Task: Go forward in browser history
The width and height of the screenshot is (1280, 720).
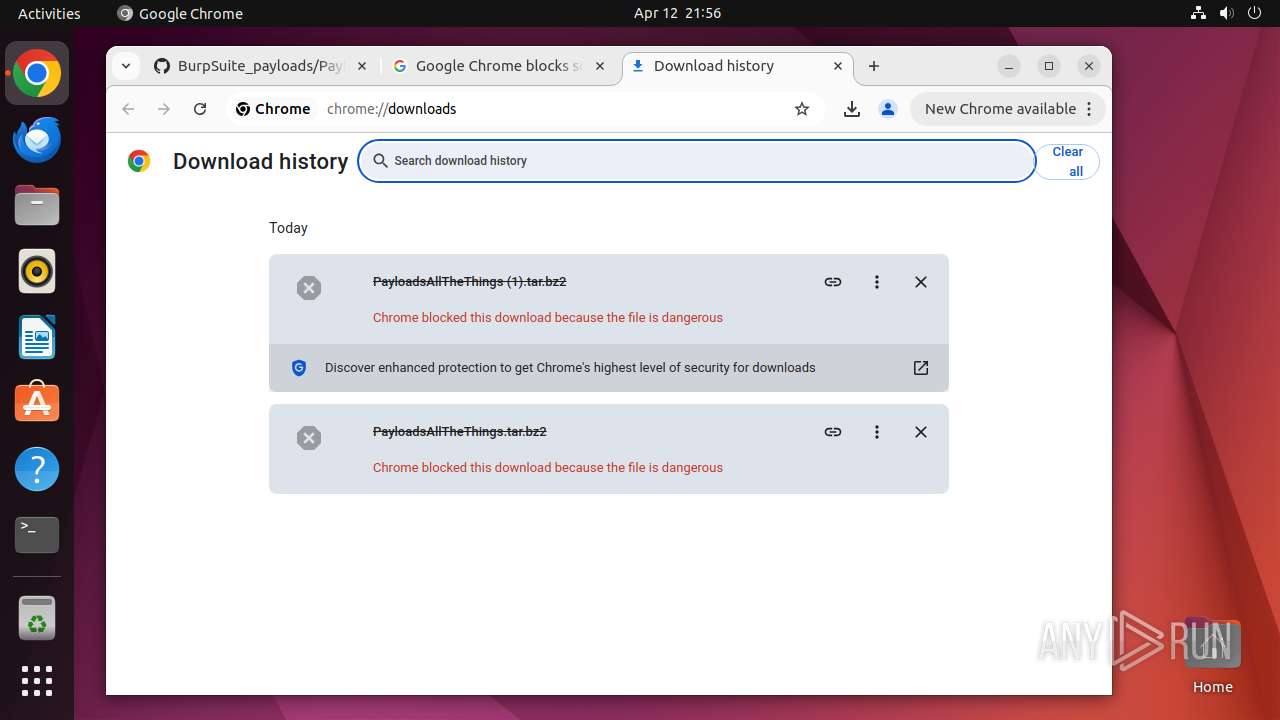Action: coord(164,109)
